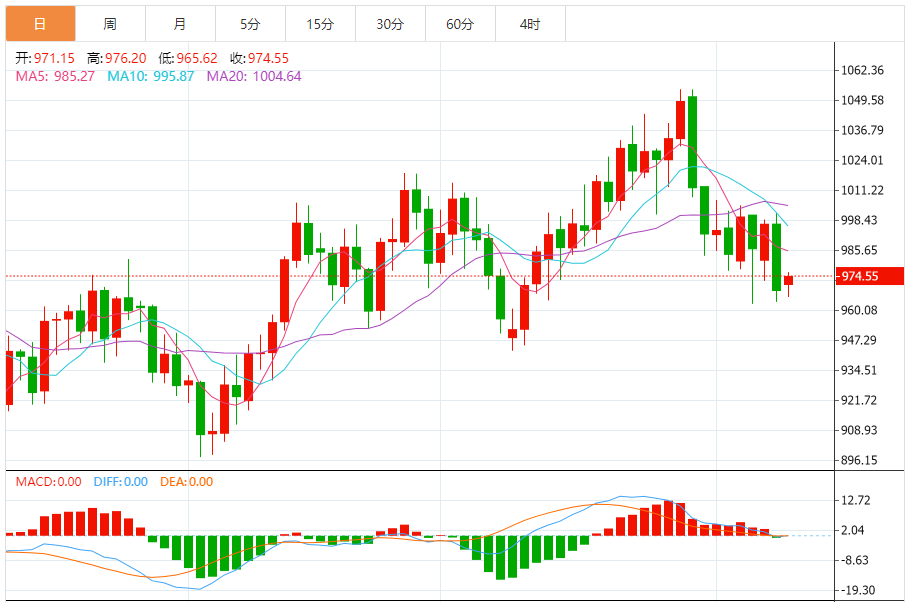This screenshot has height=602, width=909.
Task: Click the -8.63 MACD axis label
Action: click(x=855, y=560)
